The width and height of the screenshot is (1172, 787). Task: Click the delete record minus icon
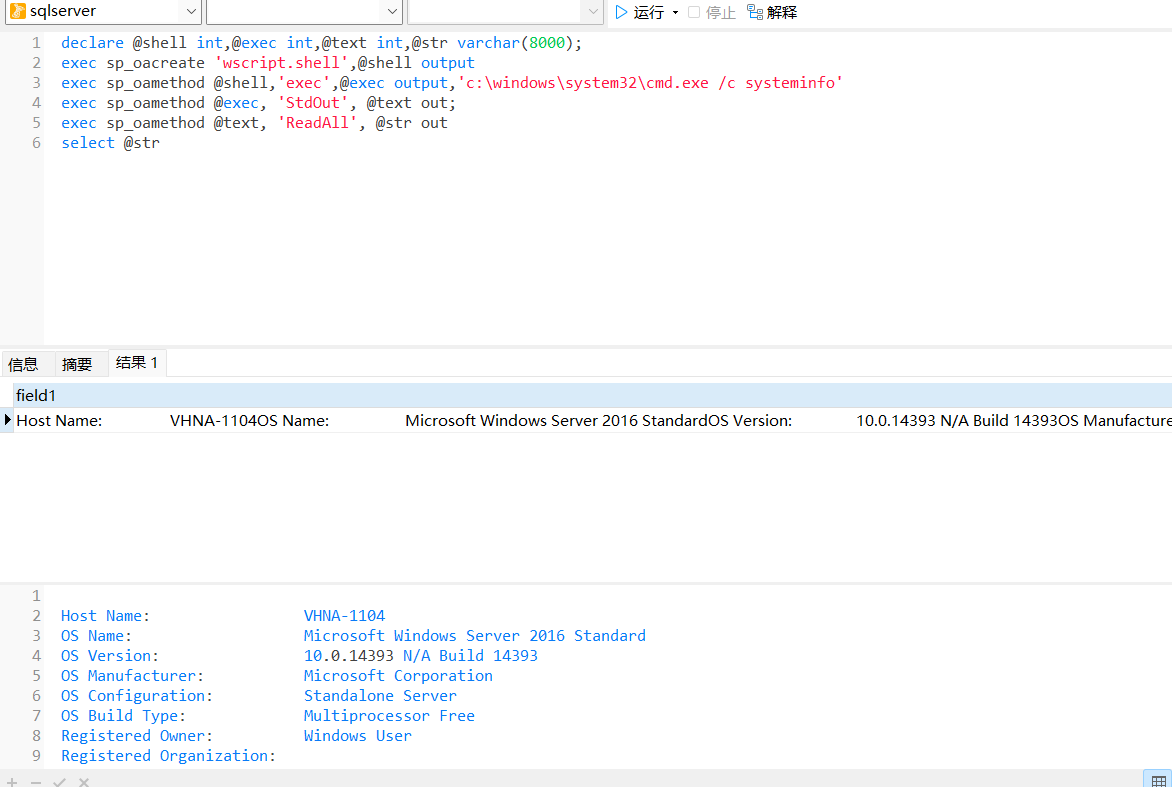[x=36, y=782]
